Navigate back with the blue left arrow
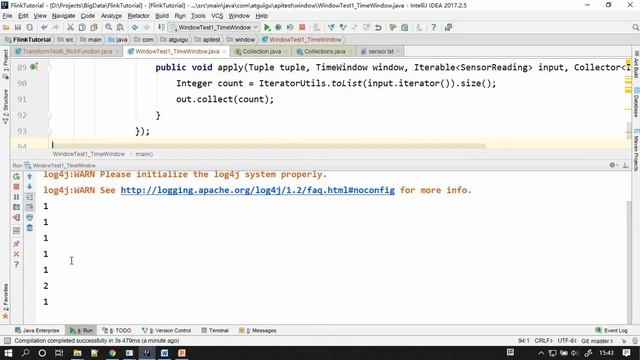This screenshot has height=360, width=640. click(135, 27)
